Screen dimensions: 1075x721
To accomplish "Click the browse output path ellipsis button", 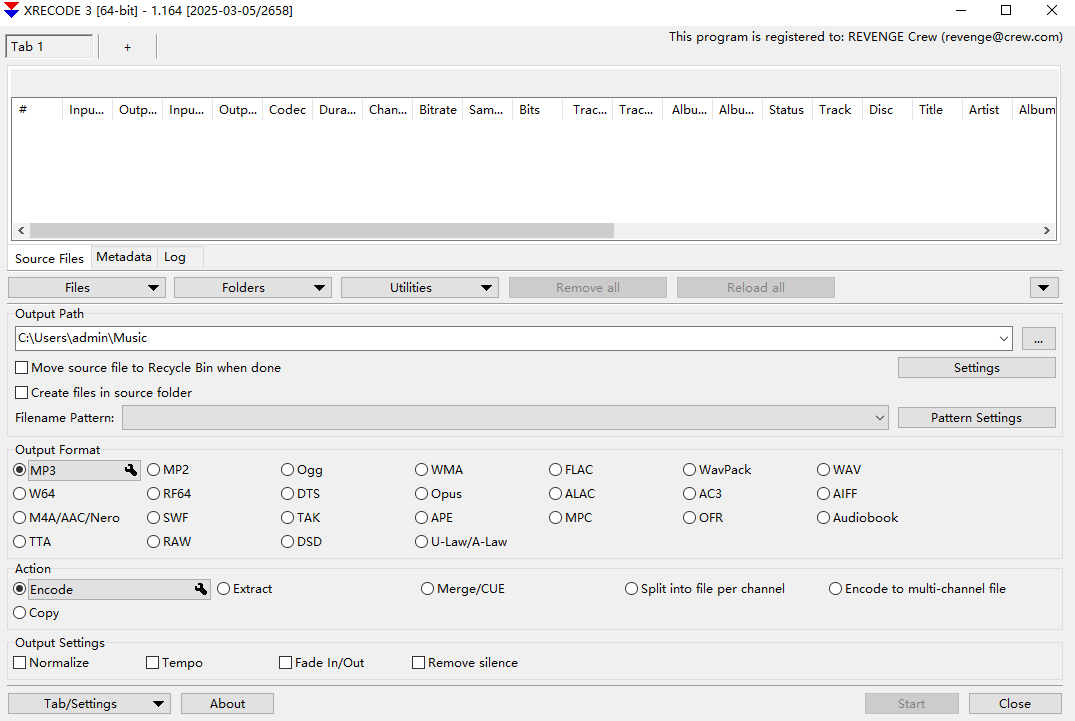I will click(x=1038, y=339).
